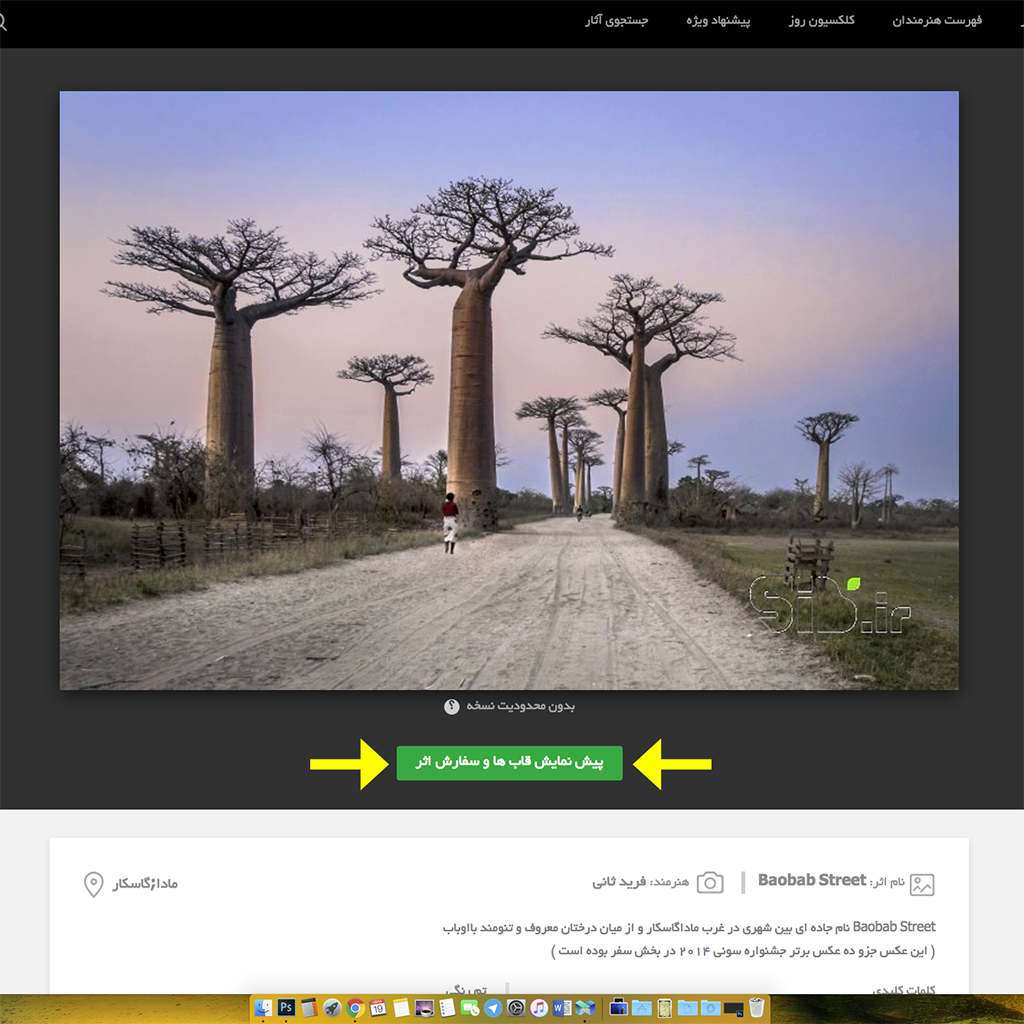Open the Trash in the dock
The height and width of the screenshot is (1024, 1024).
[756, 1008]
